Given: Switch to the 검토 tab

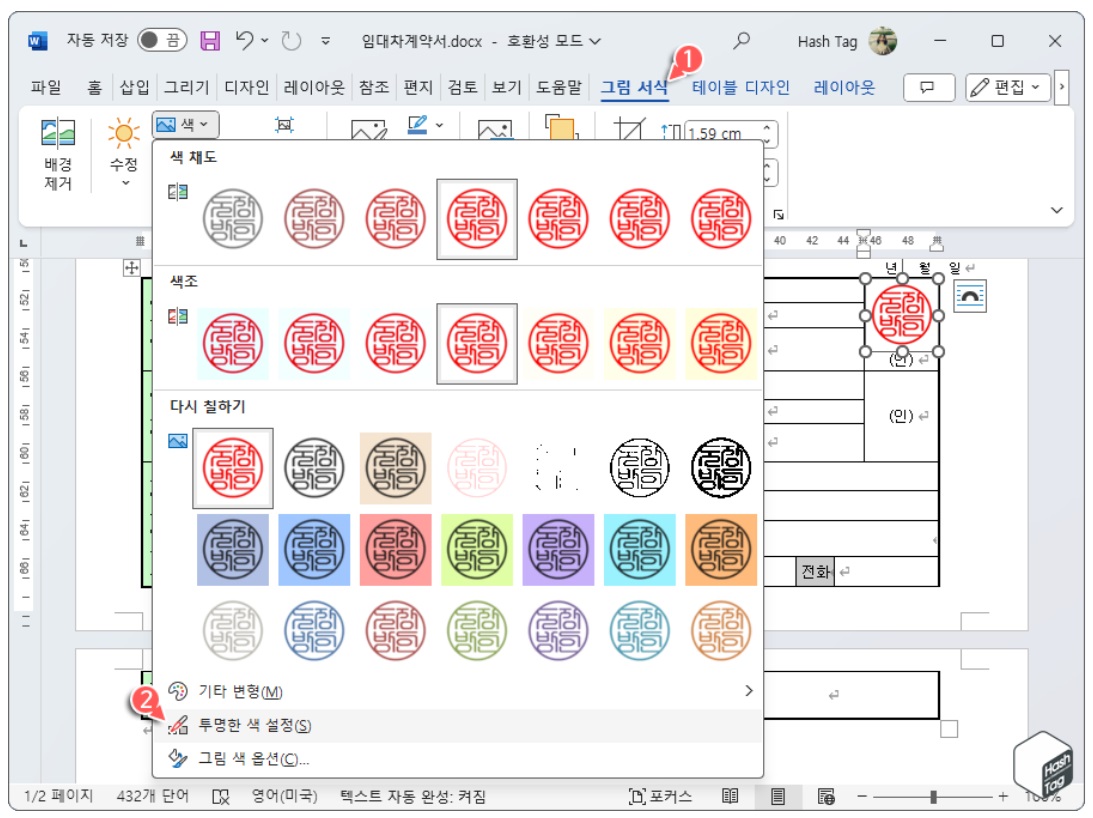Looking at the screenshot, I should tap(462, 87).
